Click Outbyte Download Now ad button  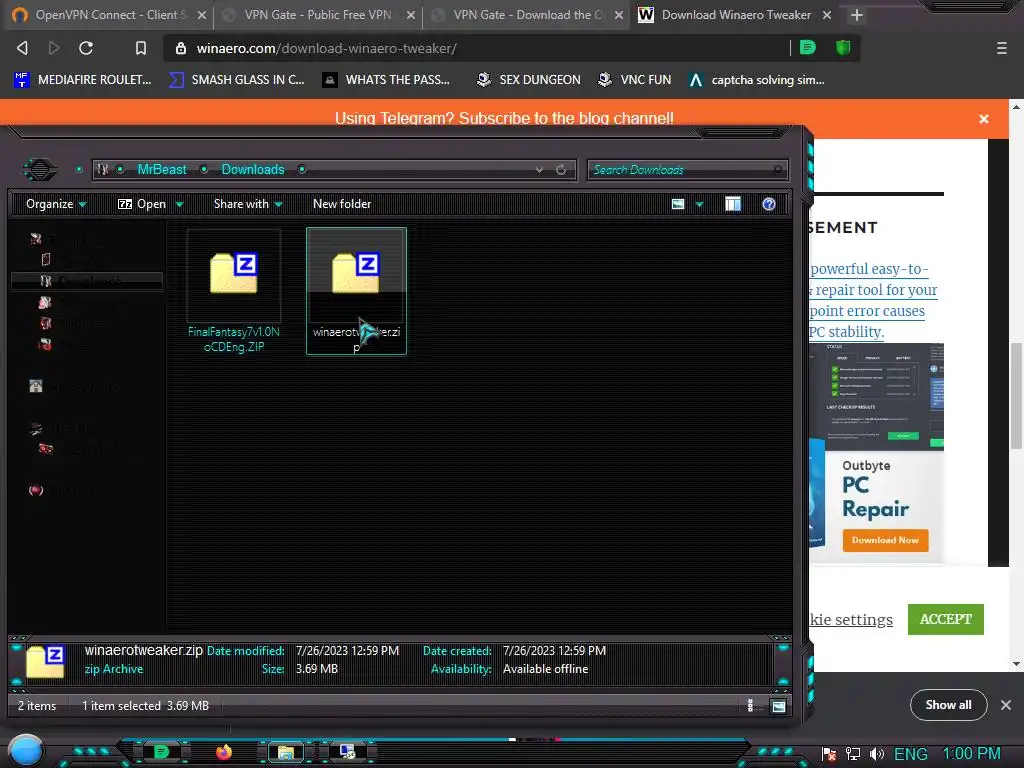pyautogui.click(x=885, y=540)
